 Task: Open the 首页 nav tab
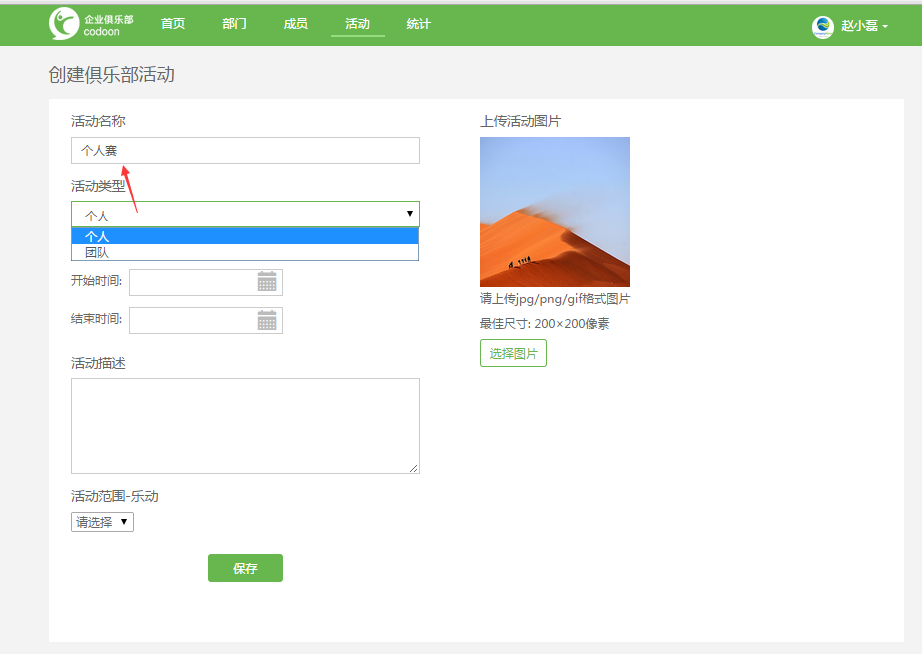click(173, 24)
